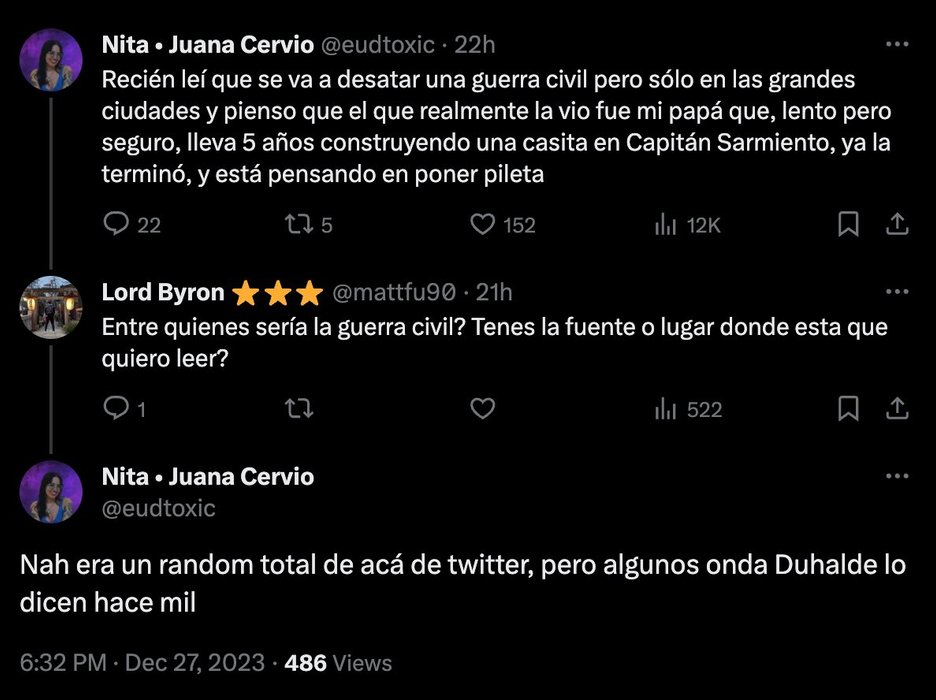This screenshot has height=700, width=936.
Task: Share the first tweet by Nita
Action: point(897,225)
